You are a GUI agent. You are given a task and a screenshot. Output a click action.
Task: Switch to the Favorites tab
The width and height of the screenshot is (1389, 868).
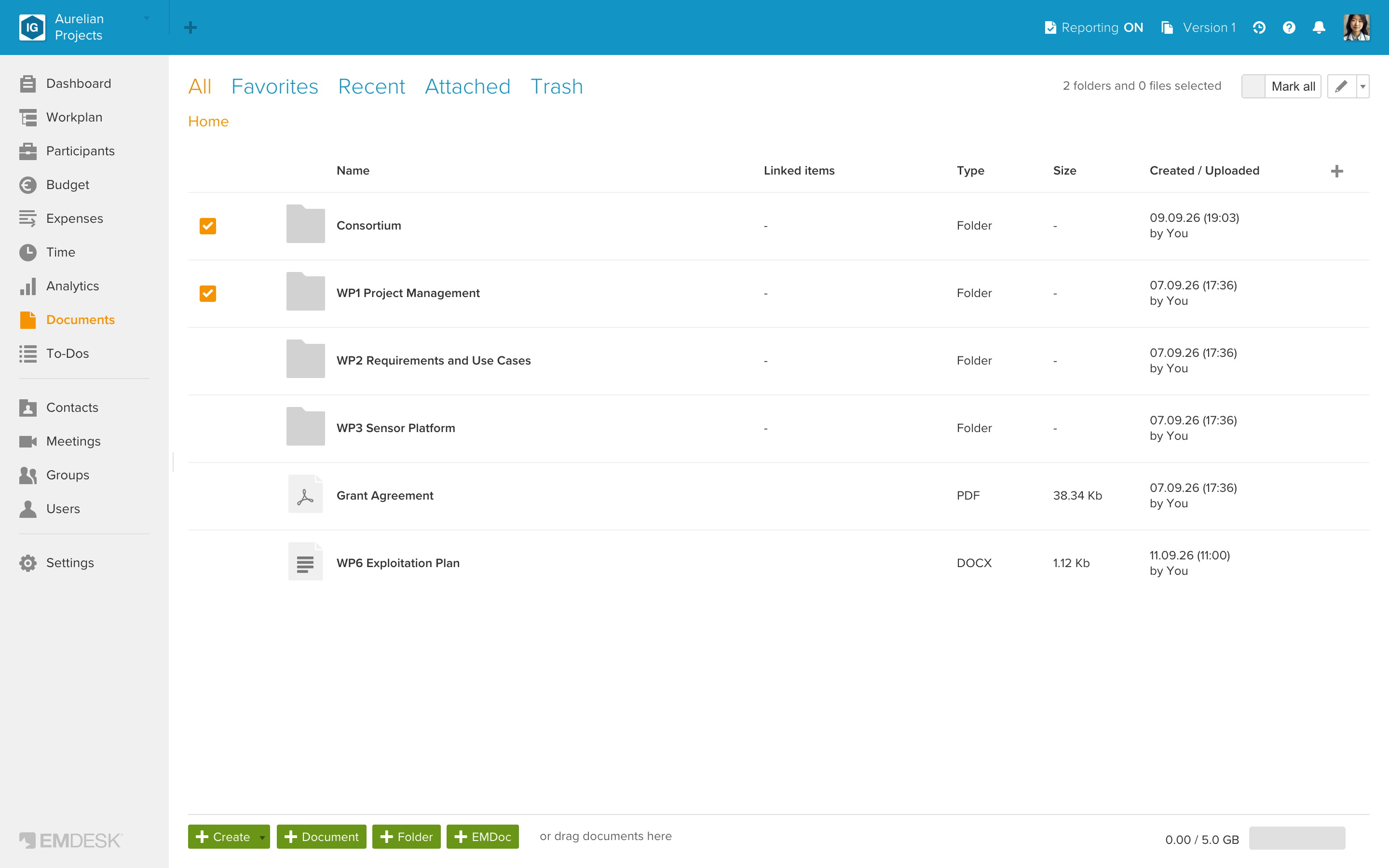tap(274, 87)
